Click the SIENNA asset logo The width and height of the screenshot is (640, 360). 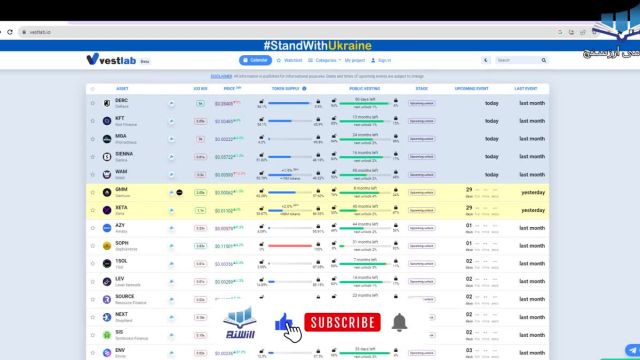pyautogui.click(x=107, y=157)
